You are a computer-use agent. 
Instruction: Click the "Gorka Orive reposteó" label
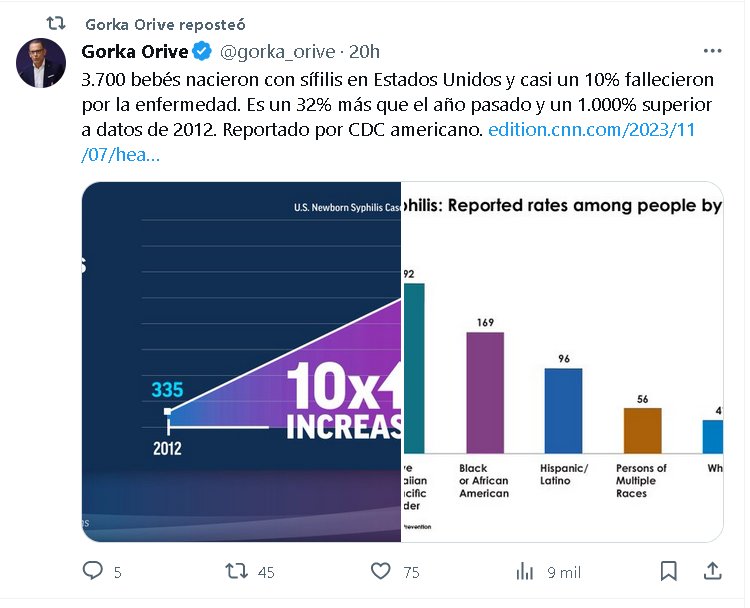pyautogui.click(x=165, y=24)
